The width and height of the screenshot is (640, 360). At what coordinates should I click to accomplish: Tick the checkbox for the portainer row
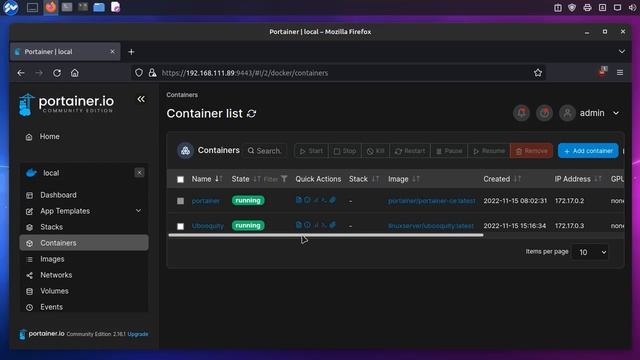180,201
